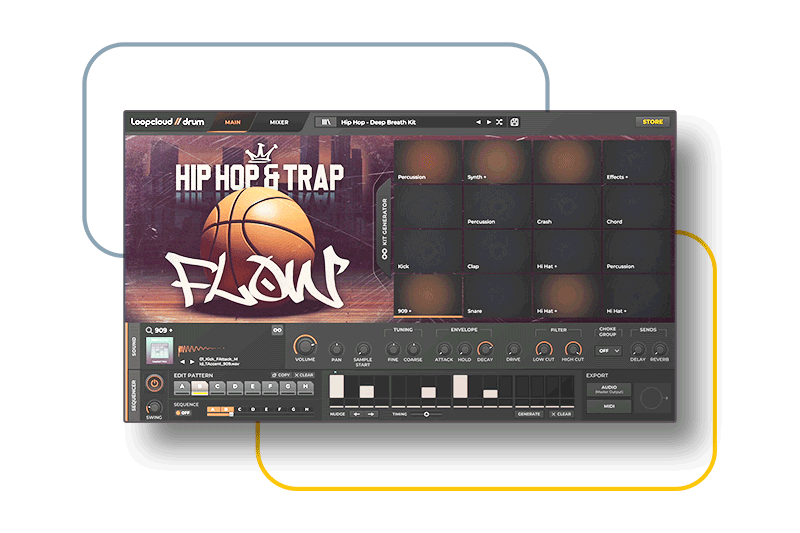Click the sequencer power button
This screenshot has height=533, width=800.
154,383
